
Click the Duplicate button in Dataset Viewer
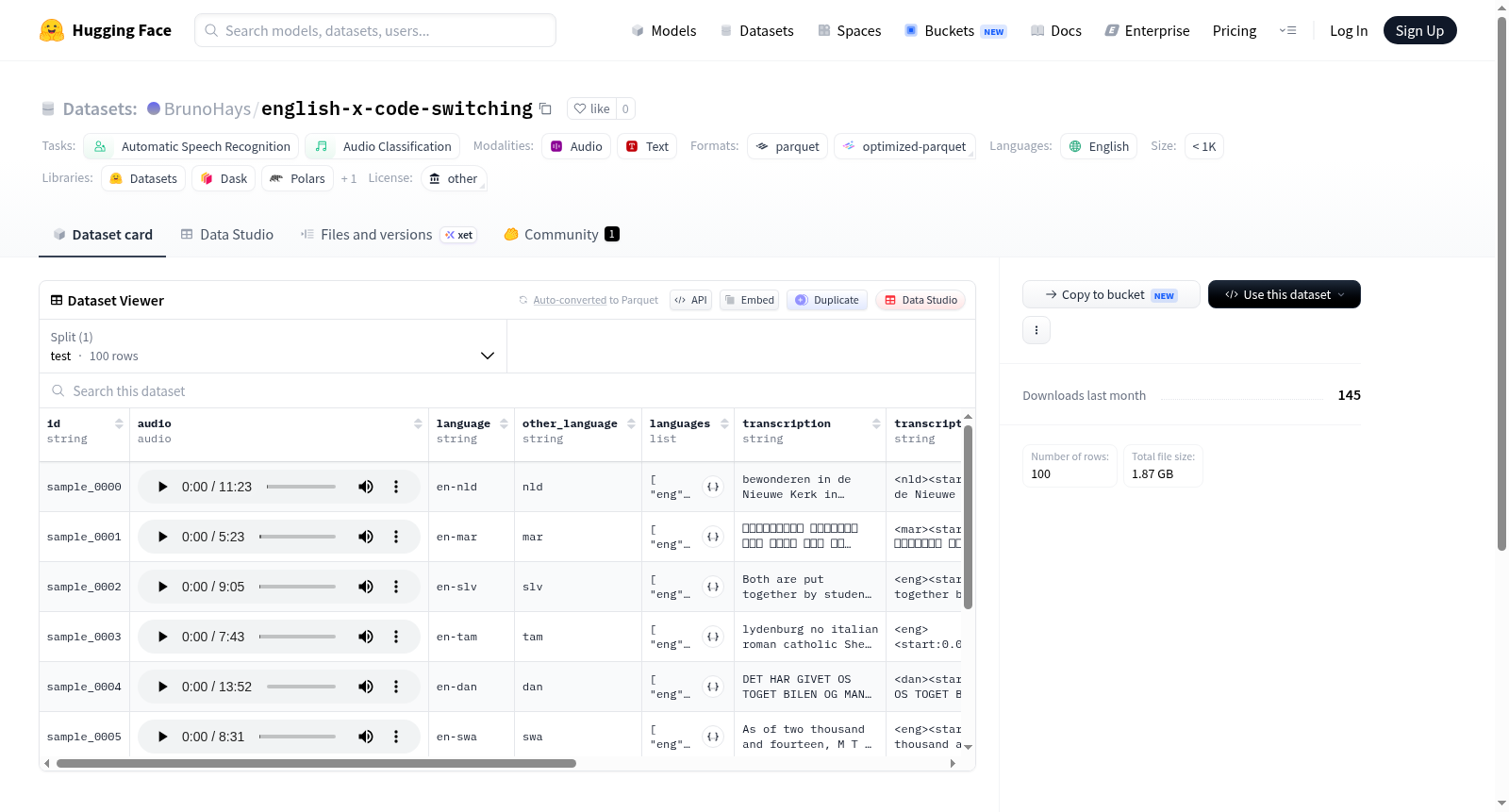827,300
